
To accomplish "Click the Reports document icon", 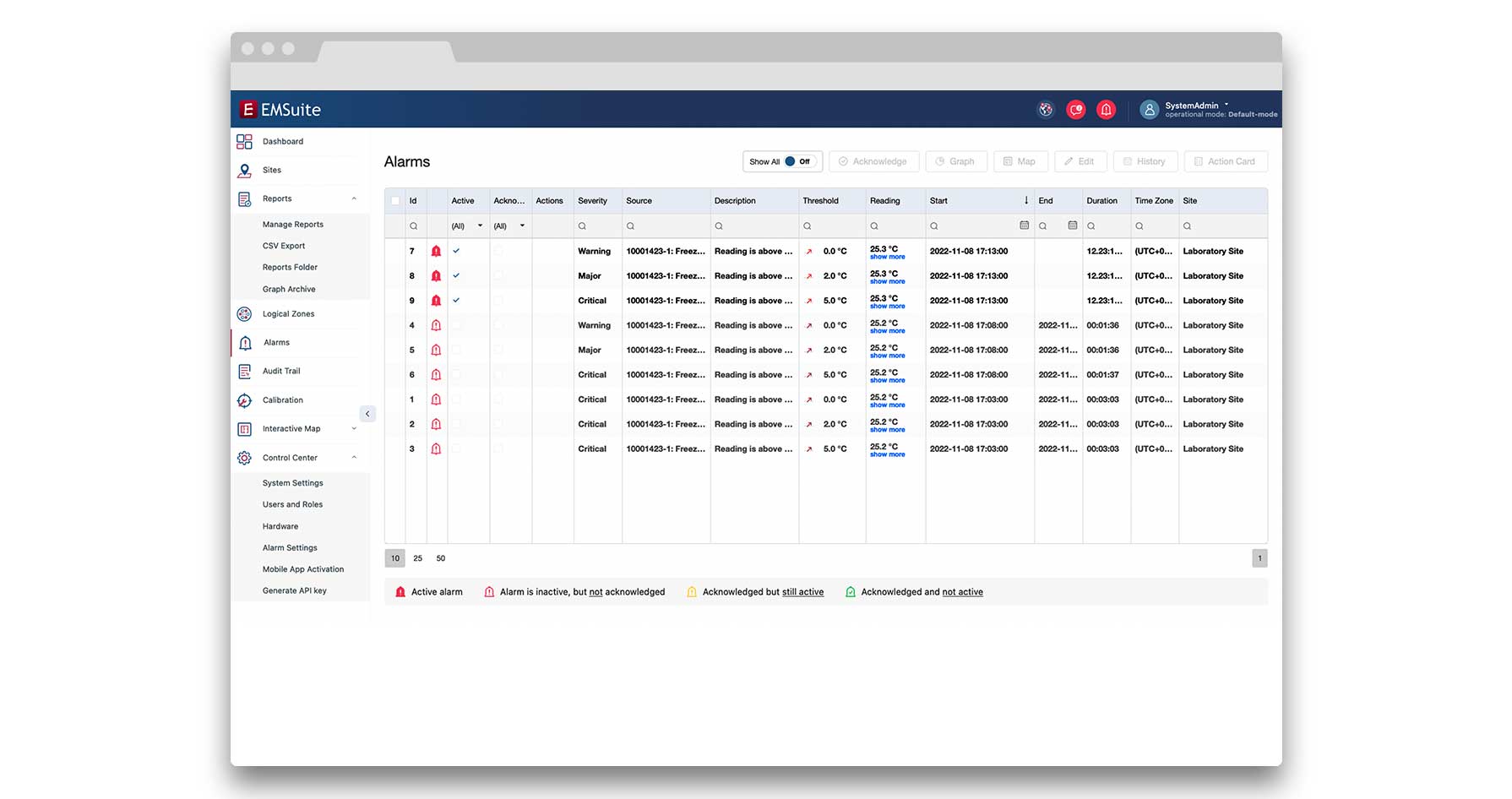I will (244, 199).
